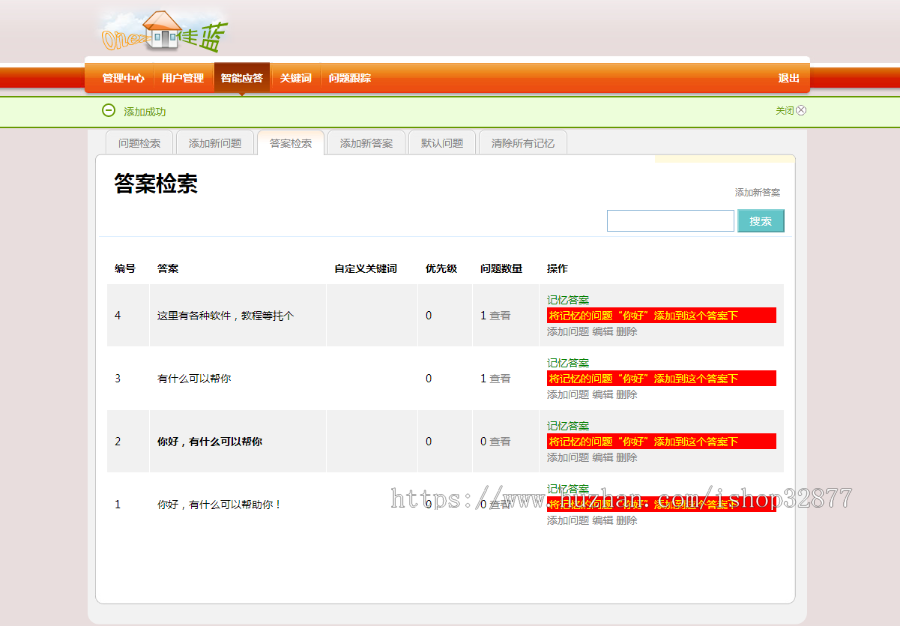Viewport: 900px width, 626px height.
Task: Click 删除 in row 2
Action: point(627,458)
